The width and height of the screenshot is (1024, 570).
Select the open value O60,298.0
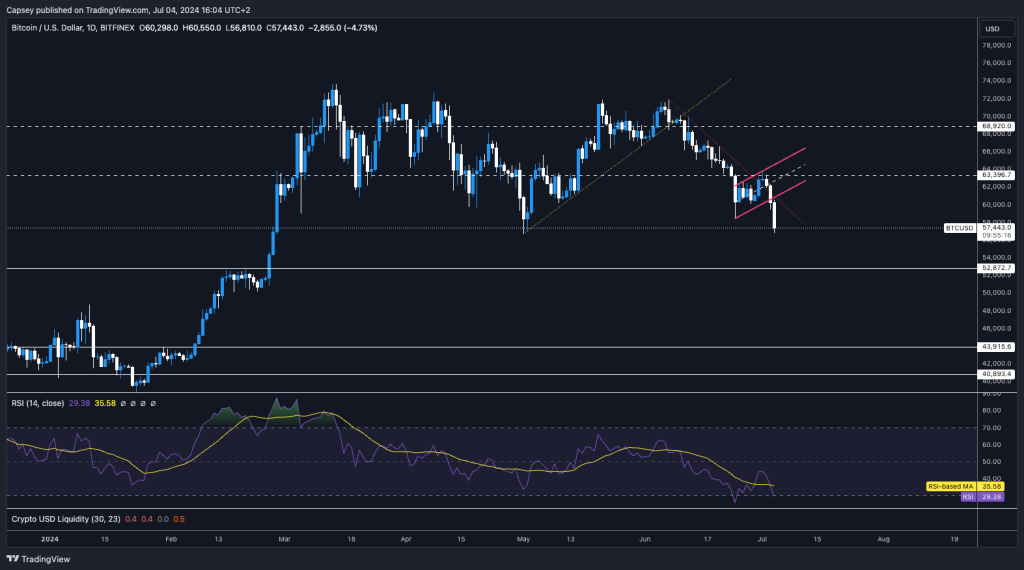tap(159, 28)
